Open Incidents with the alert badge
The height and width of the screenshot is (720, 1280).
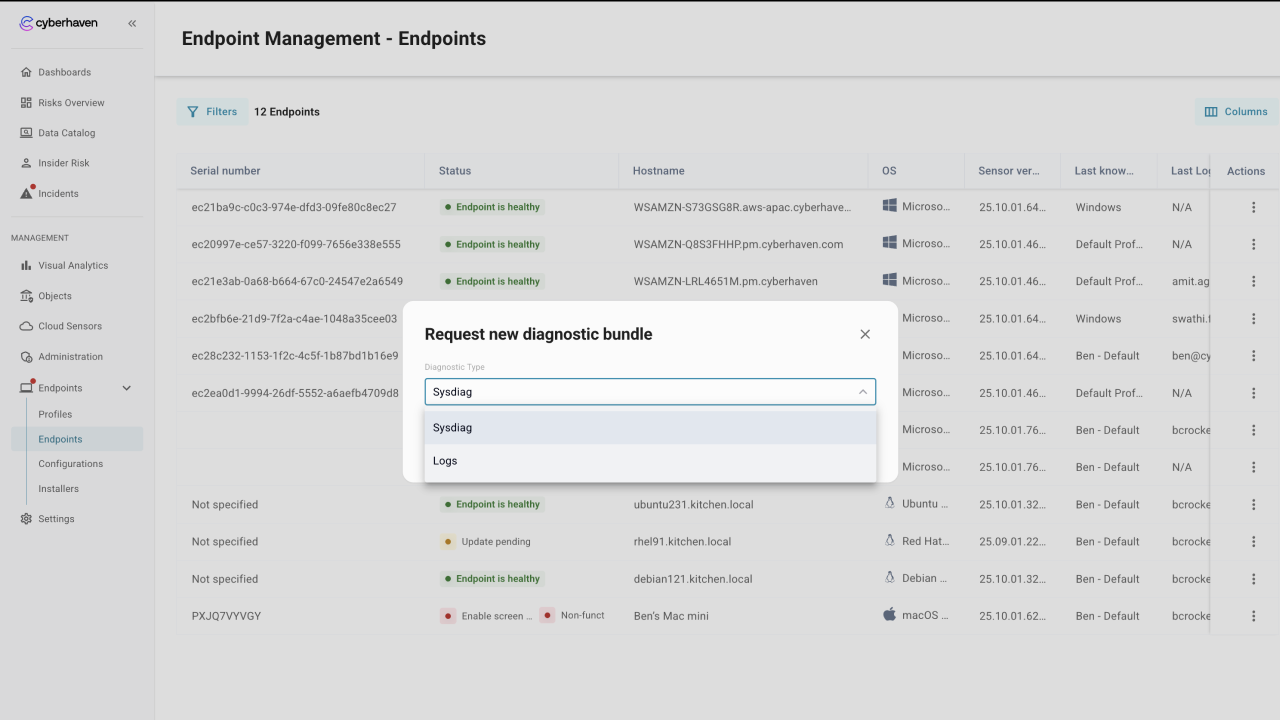coord(58,194)
